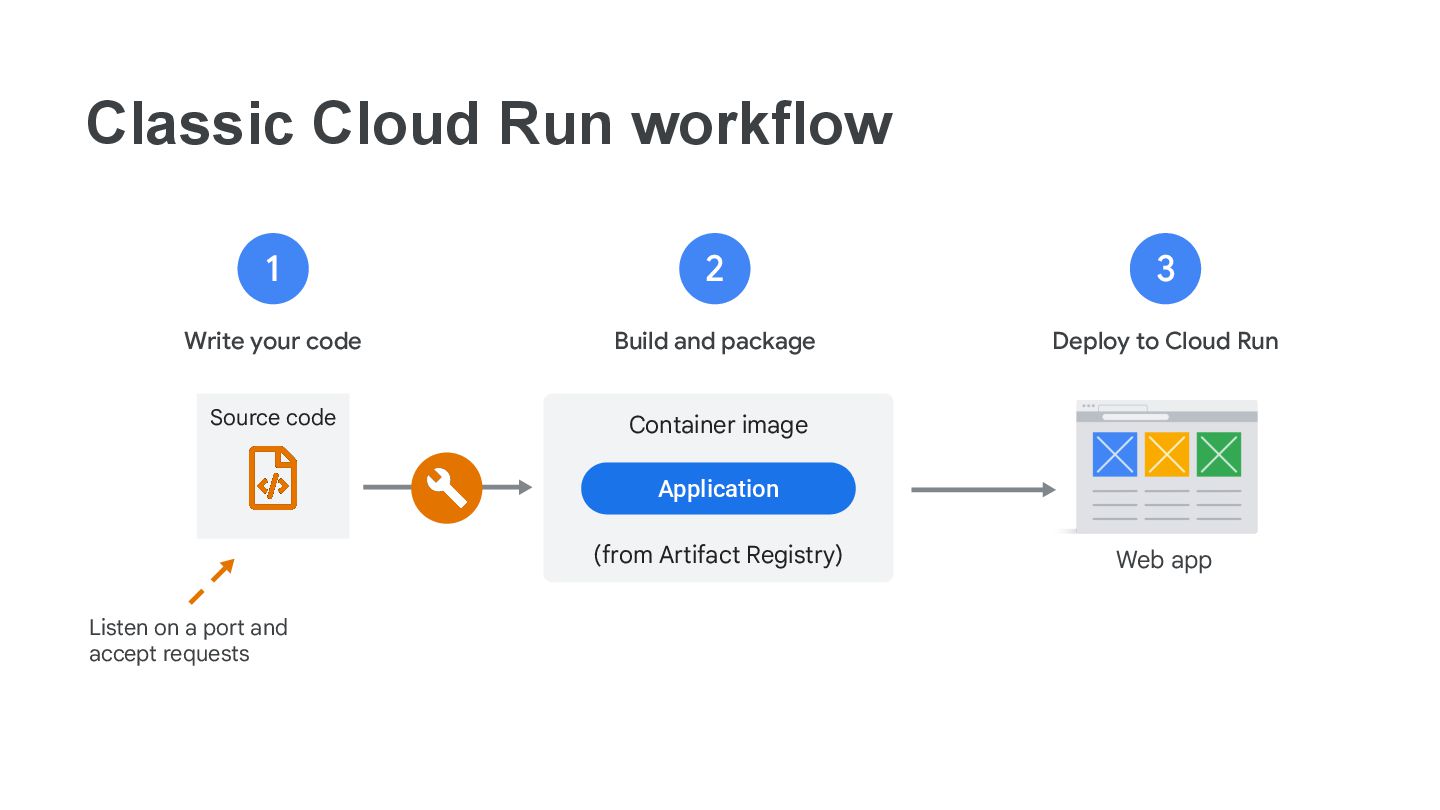Click the 'Deploy to Cloud Run' label
1440x810 pixels.
pos(1165,341)
